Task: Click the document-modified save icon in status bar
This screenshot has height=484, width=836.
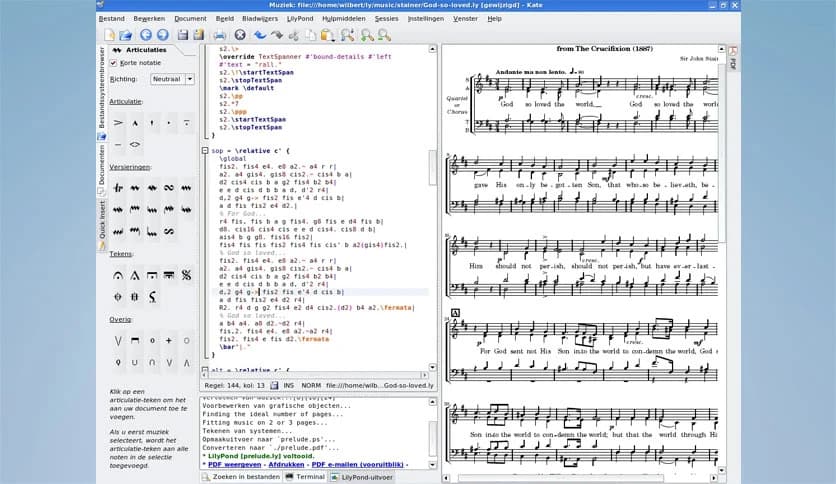Action: [274, 385]
